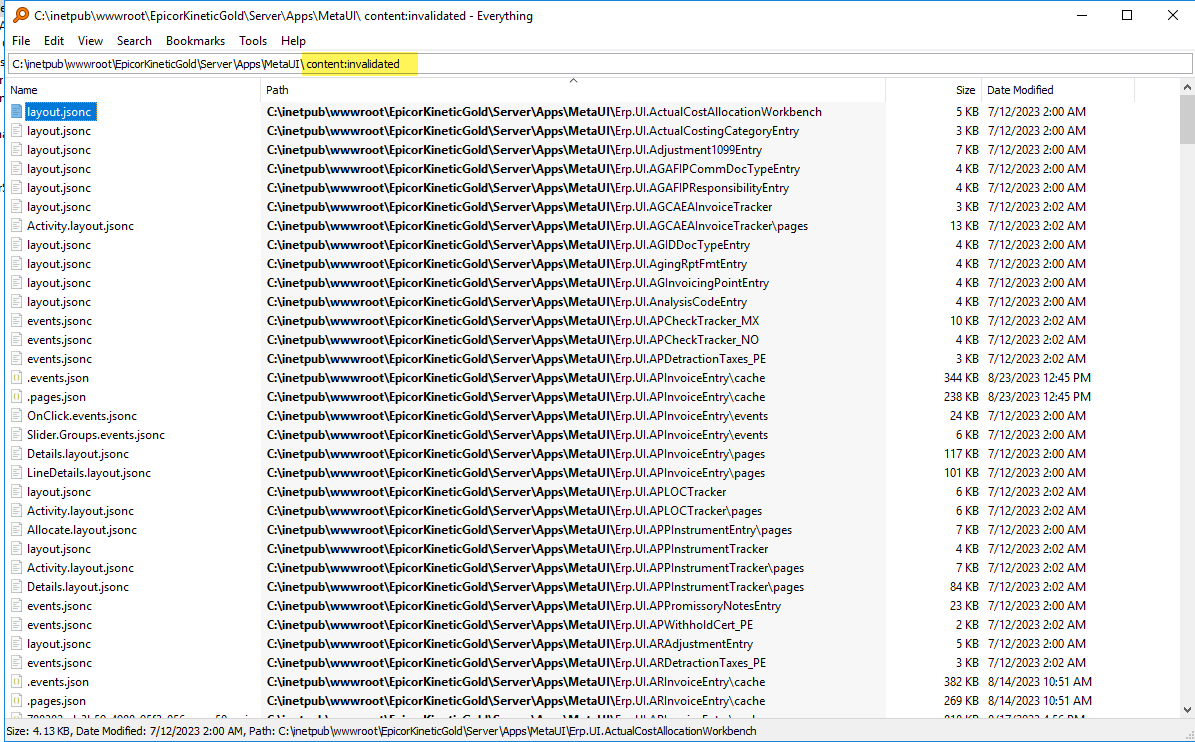Click the 344 KB size cell
1195x742 pixels.
click(x=960, y=378)
